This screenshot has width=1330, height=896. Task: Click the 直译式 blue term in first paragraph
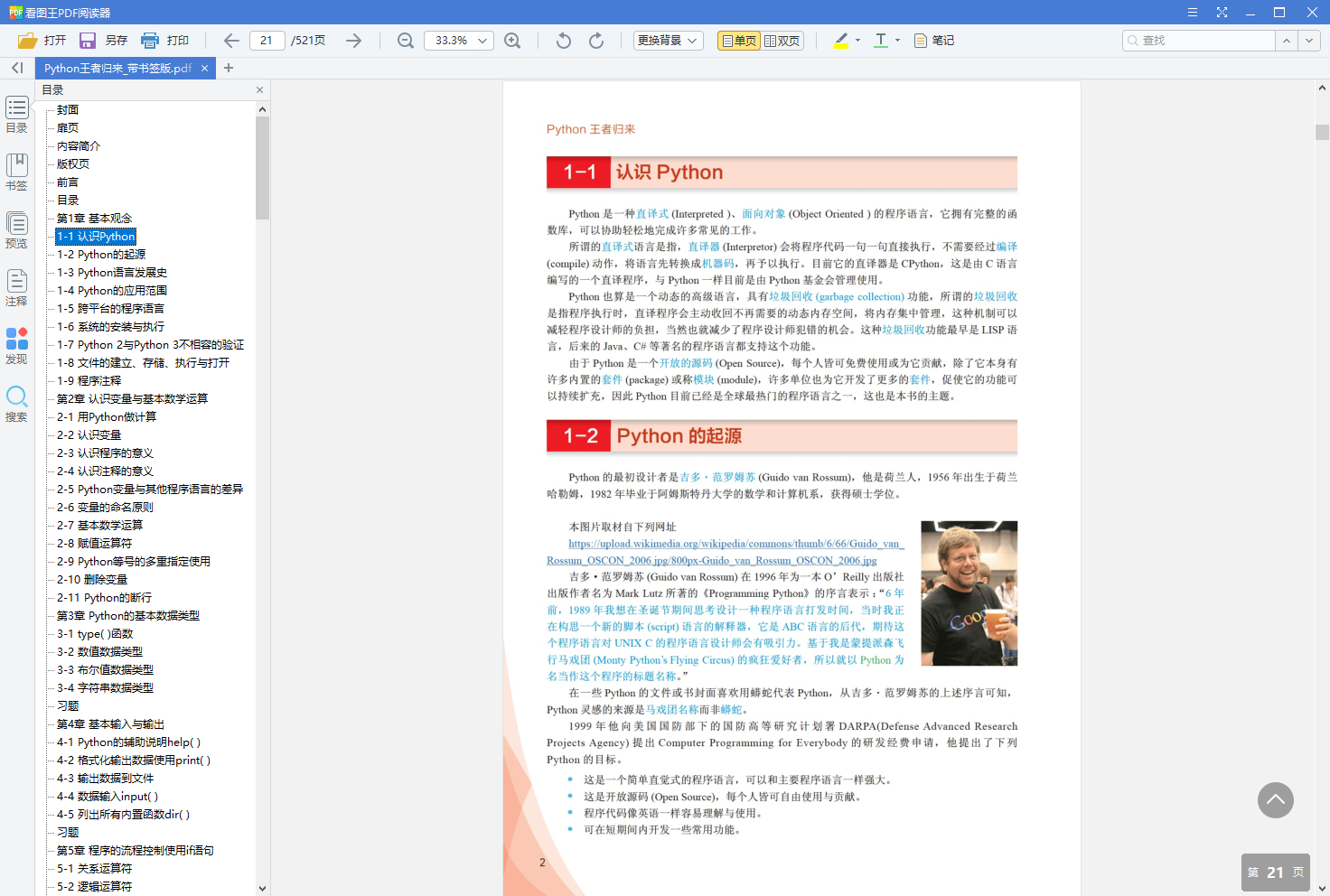[652, 214]
